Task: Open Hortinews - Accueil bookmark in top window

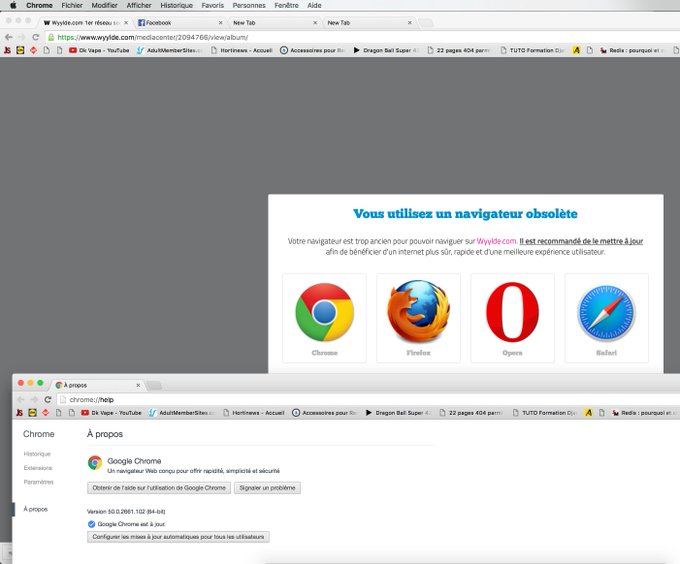Action: coord(241,50)
